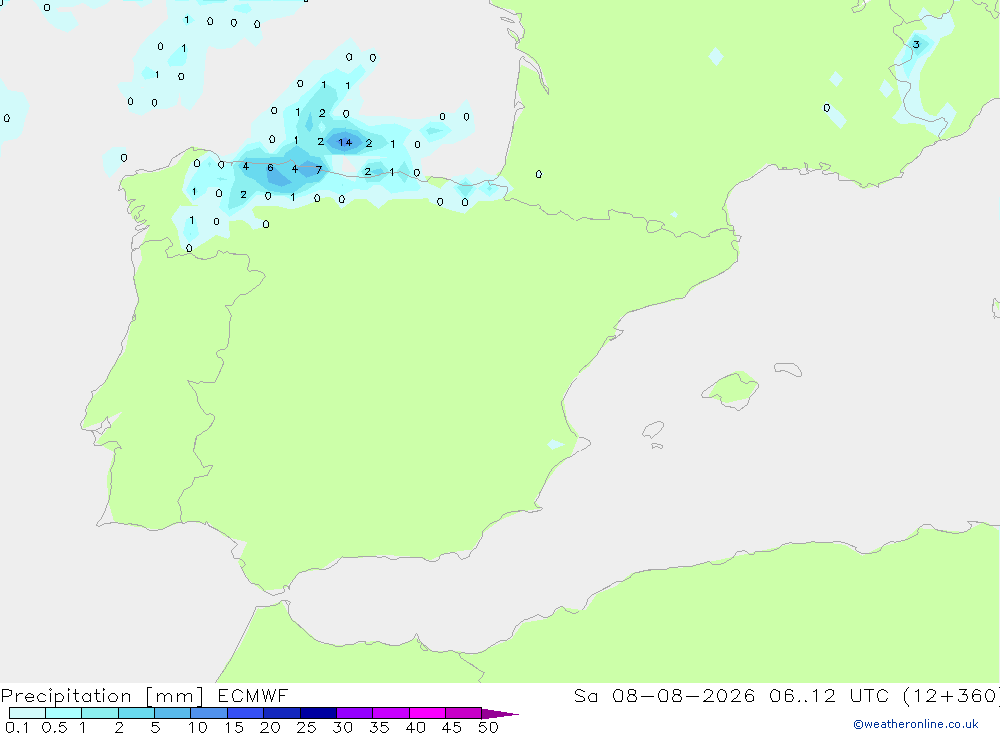The height and width of the screenshot is (733, 1000).
Task: Click the legend label 15
Action: 233,727
